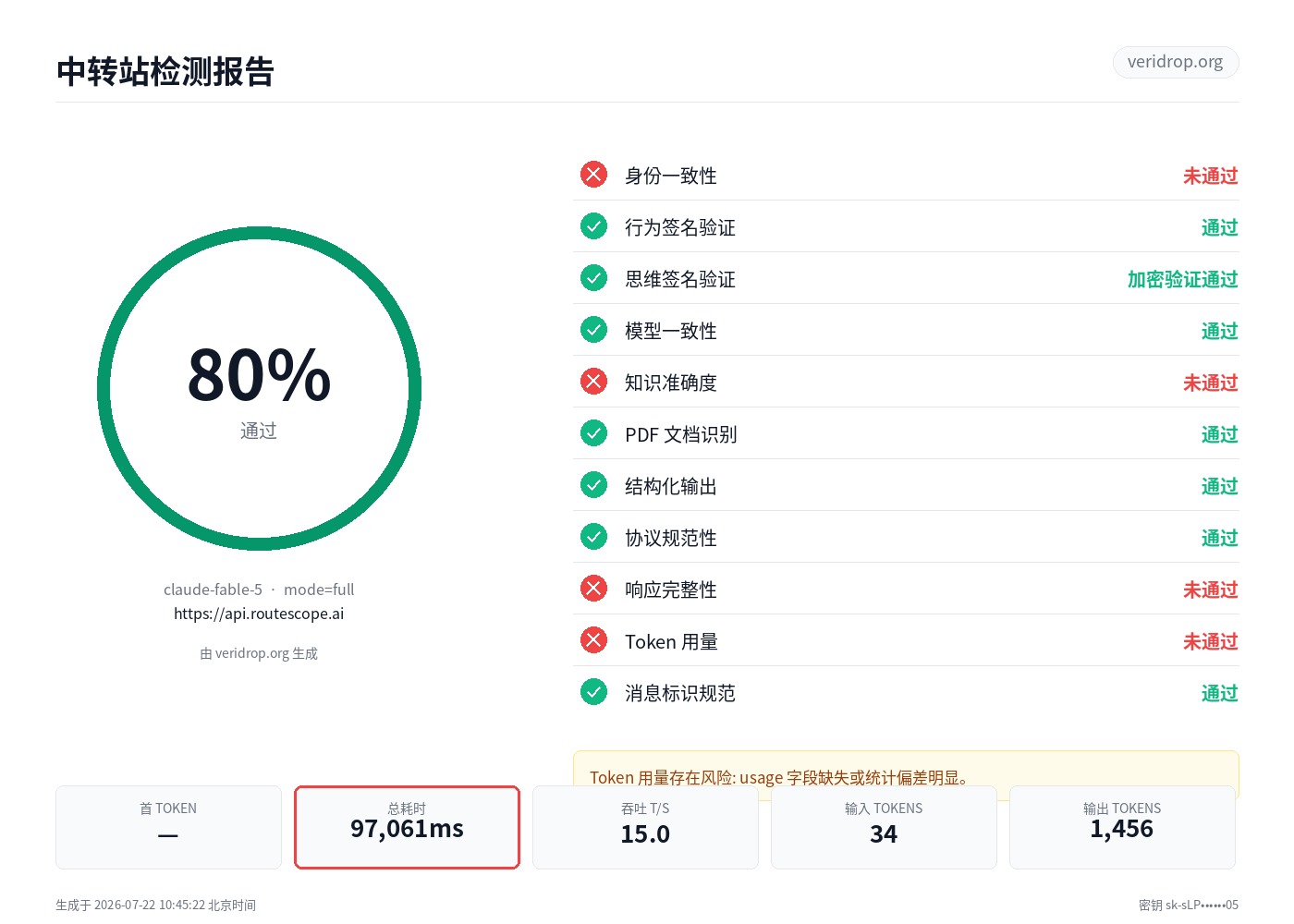The height and width of the screenshot is (924, 1294).
Task: Select the 输入 TOKENS stat card
Action: click(884, 827)
